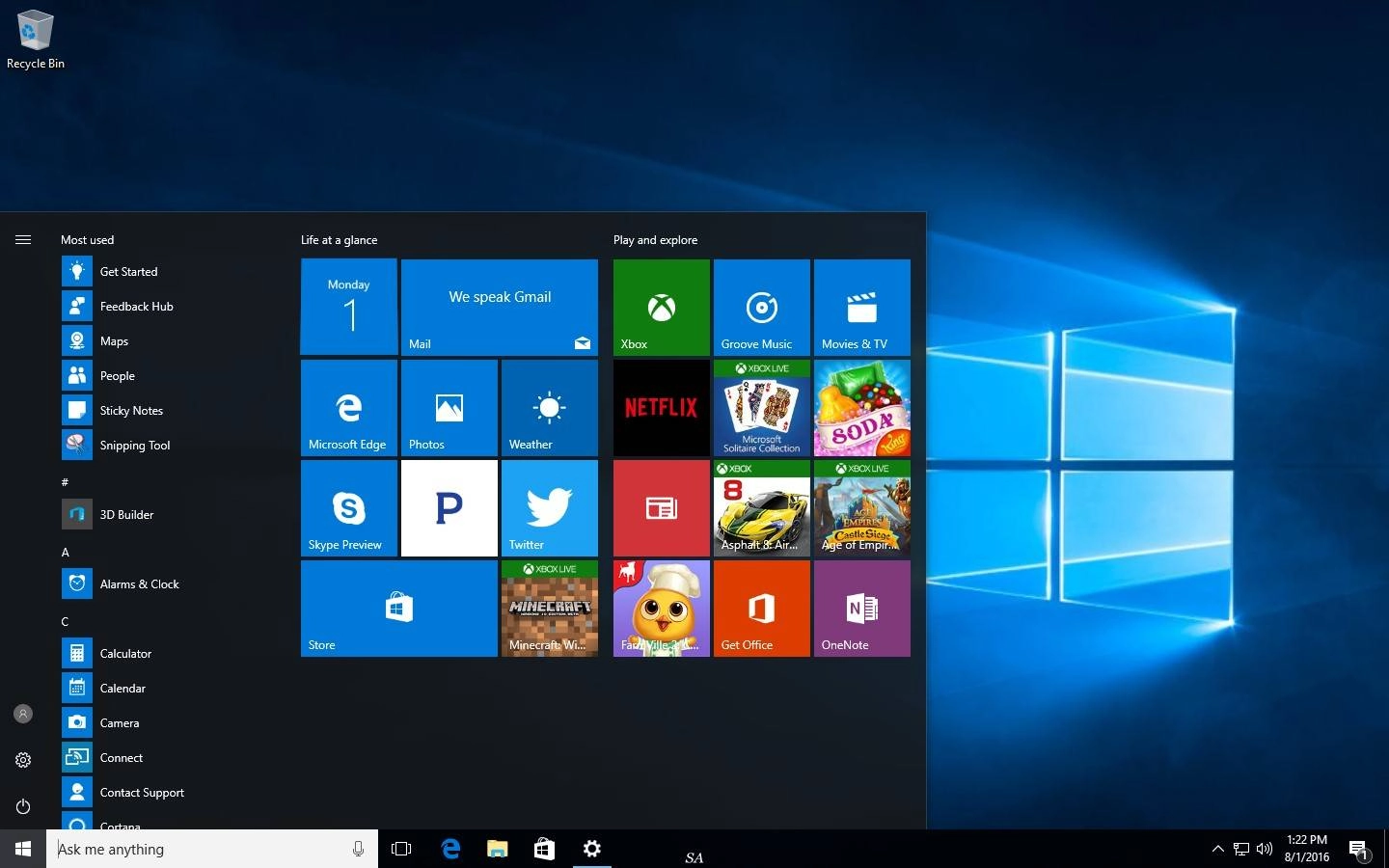Open the red News tile
The width and height of the screenshot is (1389, 868).
tap(662, 507)
